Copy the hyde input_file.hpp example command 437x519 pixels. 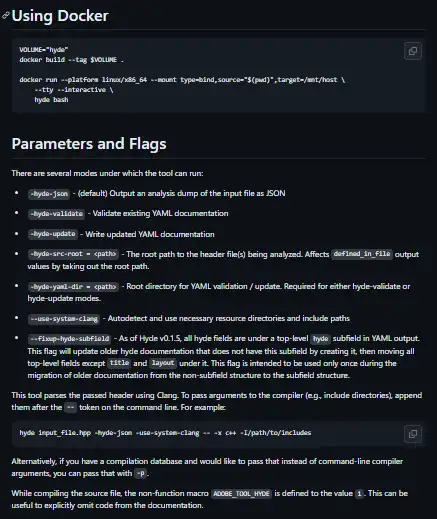(x=413, y=434)
